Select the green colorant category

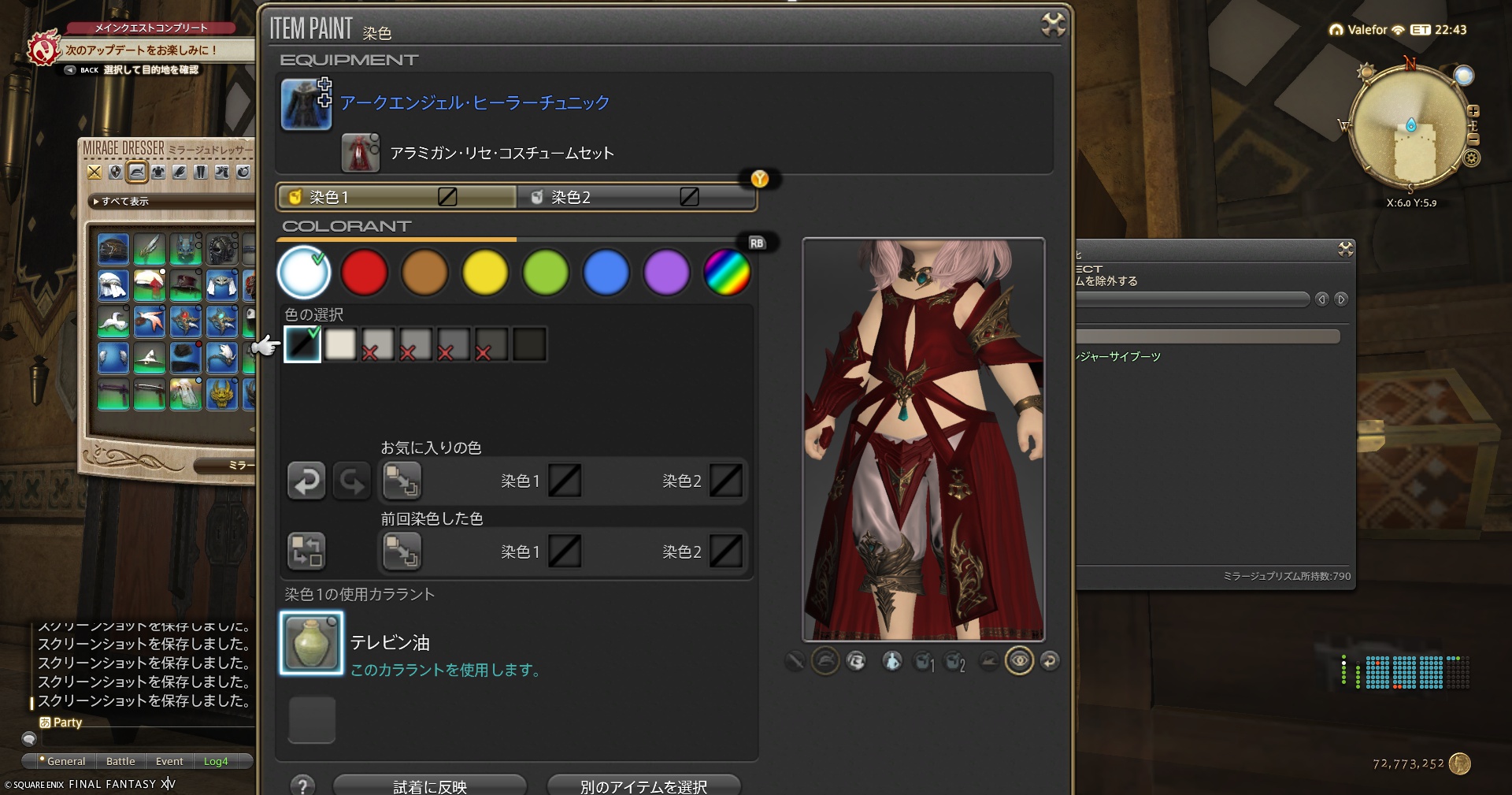click(x=546, y=273)
